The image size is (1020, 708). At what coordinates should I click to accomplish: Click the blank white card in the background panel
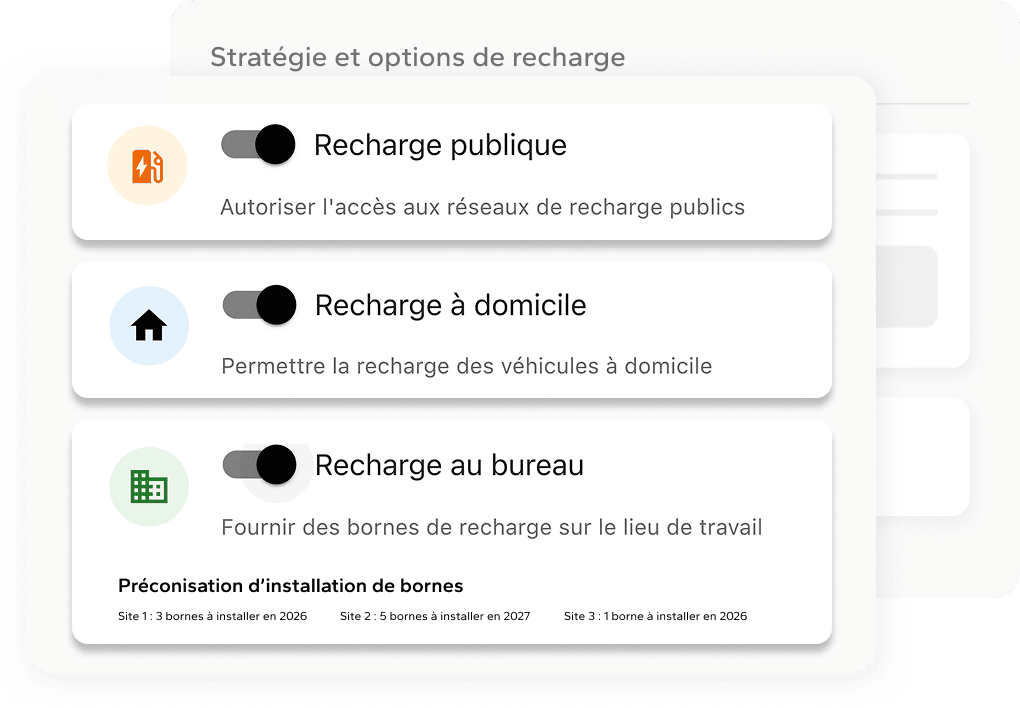tap(922, 457)
